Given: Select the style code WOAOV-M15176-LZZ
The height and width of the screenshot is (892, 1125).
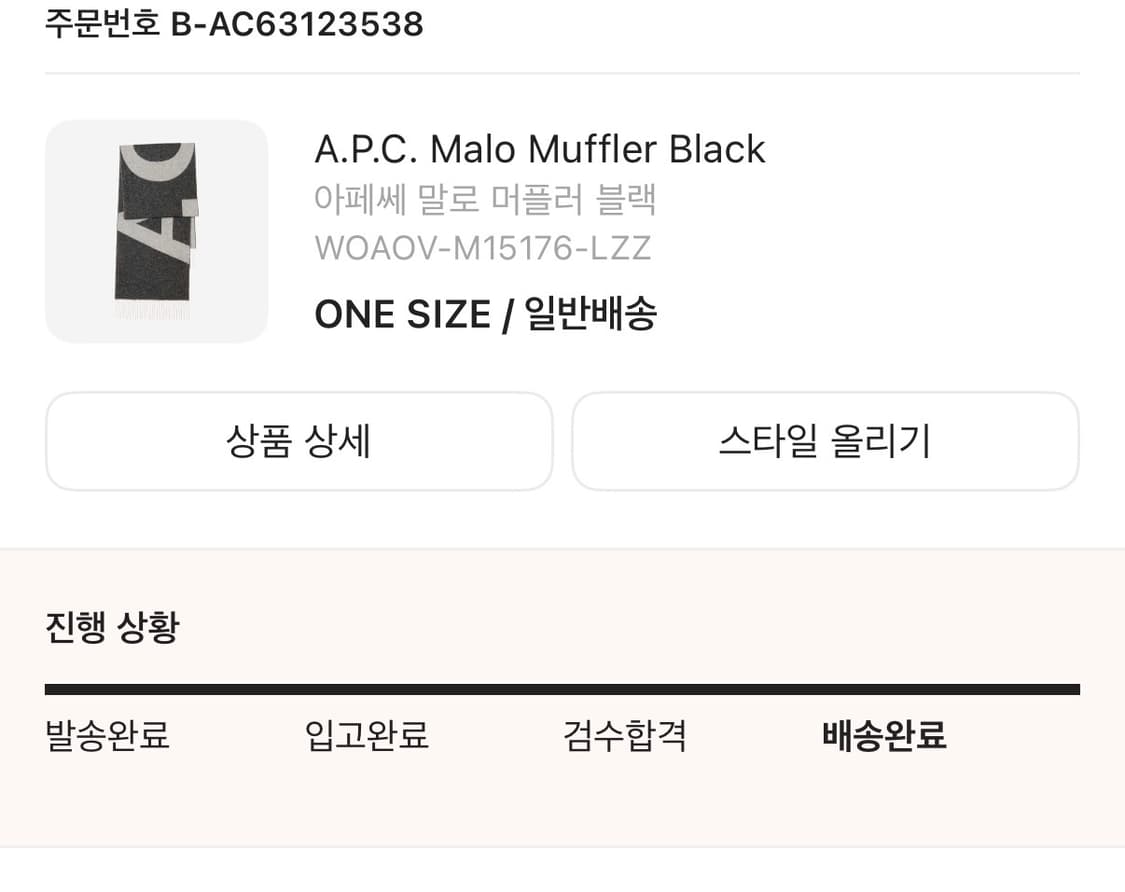Looking at the screenshot, I should [484, 247].
